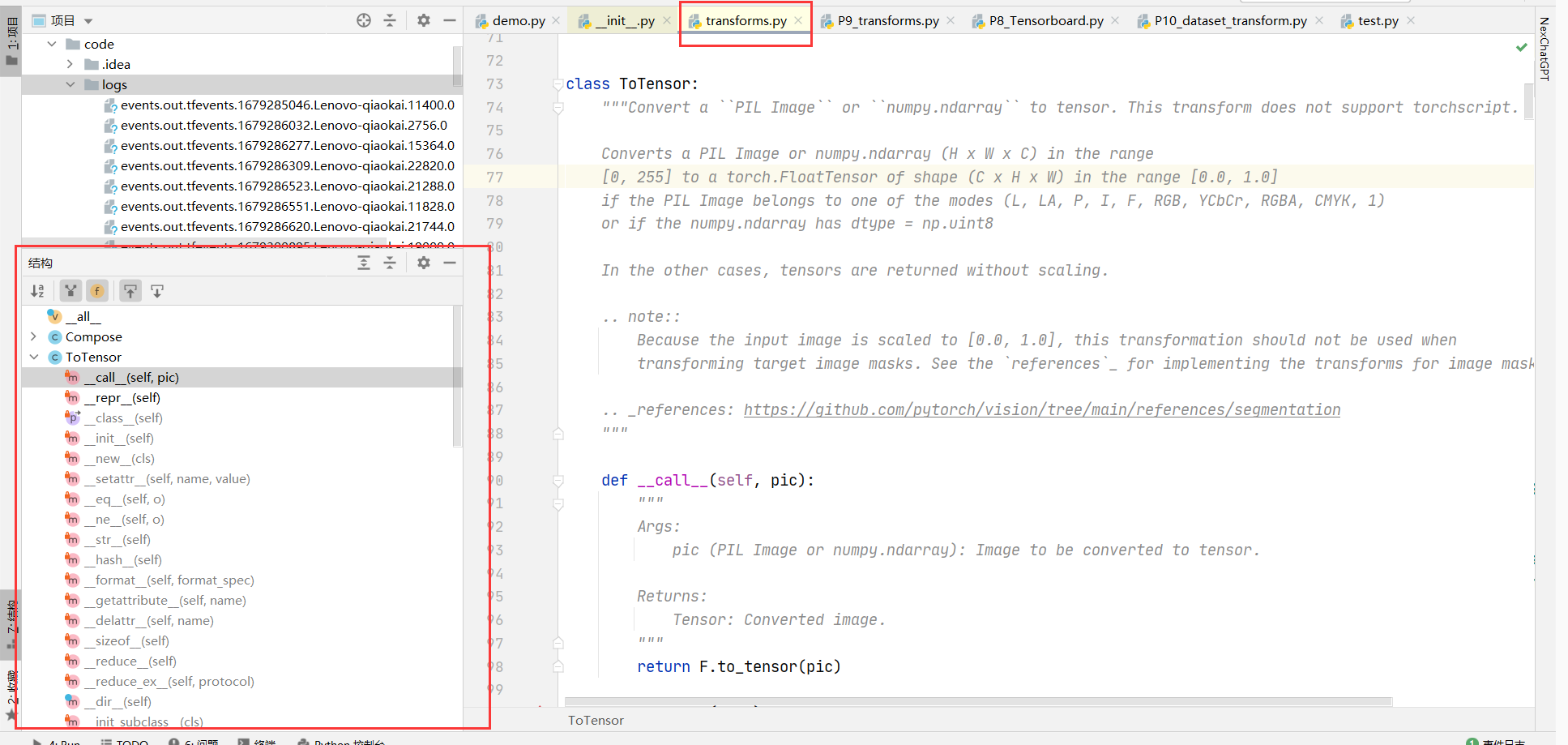Place cursor on return F.to_tensor(pic) line
This screenshot has width=1568, height=745.
point(739,666)
